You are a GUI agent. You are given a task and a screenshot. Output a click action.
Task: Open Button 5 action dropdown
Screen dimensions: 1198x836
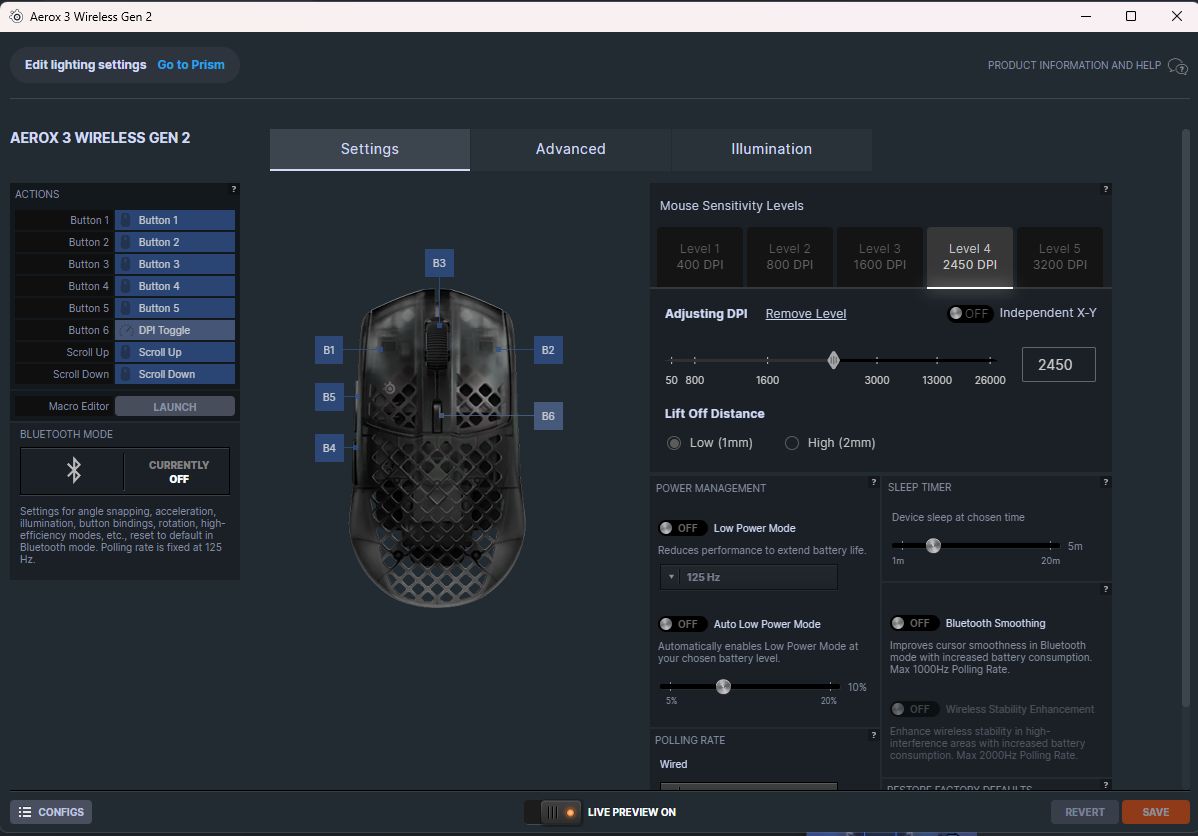(x=175, y=308)
